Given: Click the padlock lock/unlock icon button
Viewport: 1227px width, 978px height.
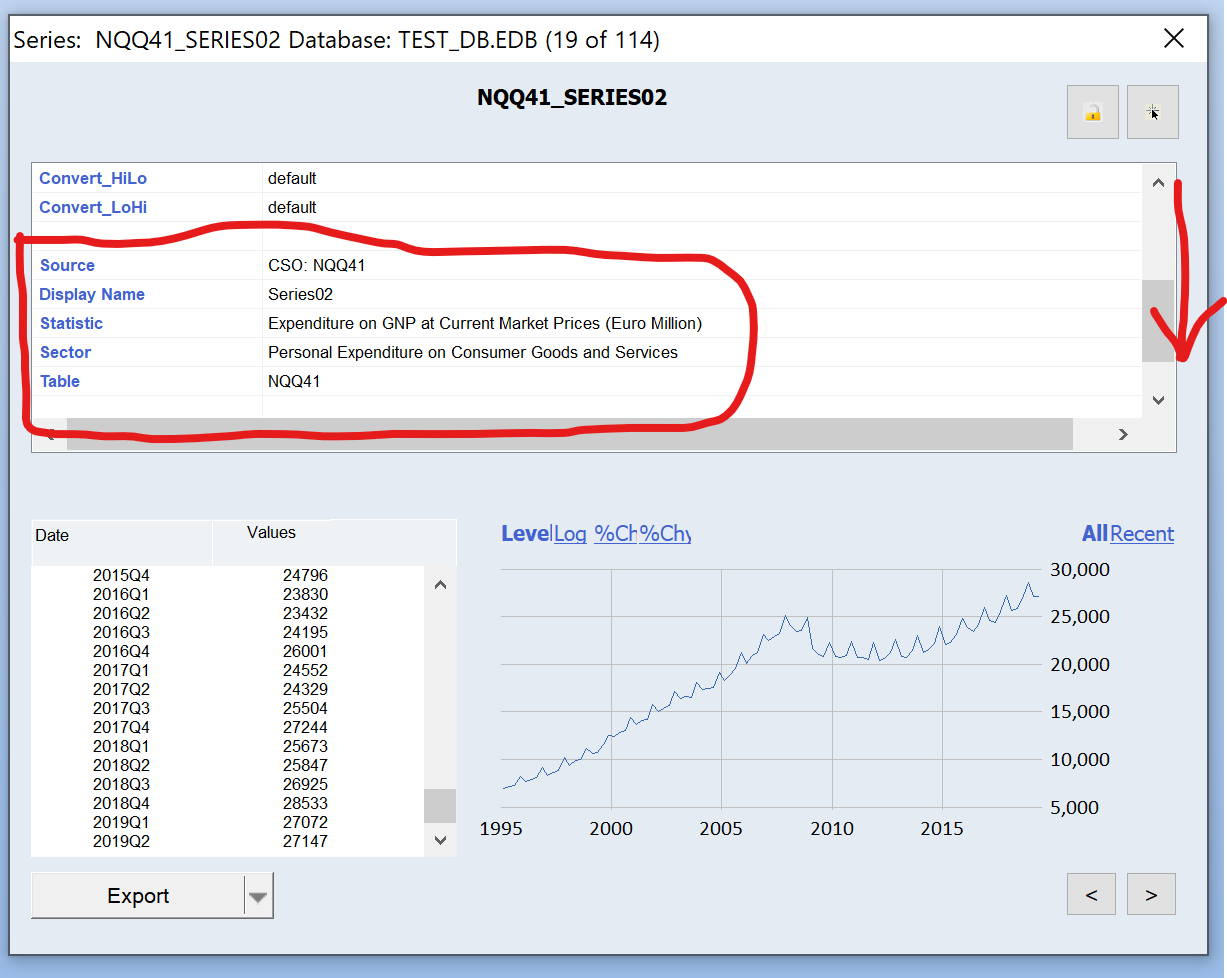Looking at the screenshot, I should pyautogui.click(x=1092, y=112).
